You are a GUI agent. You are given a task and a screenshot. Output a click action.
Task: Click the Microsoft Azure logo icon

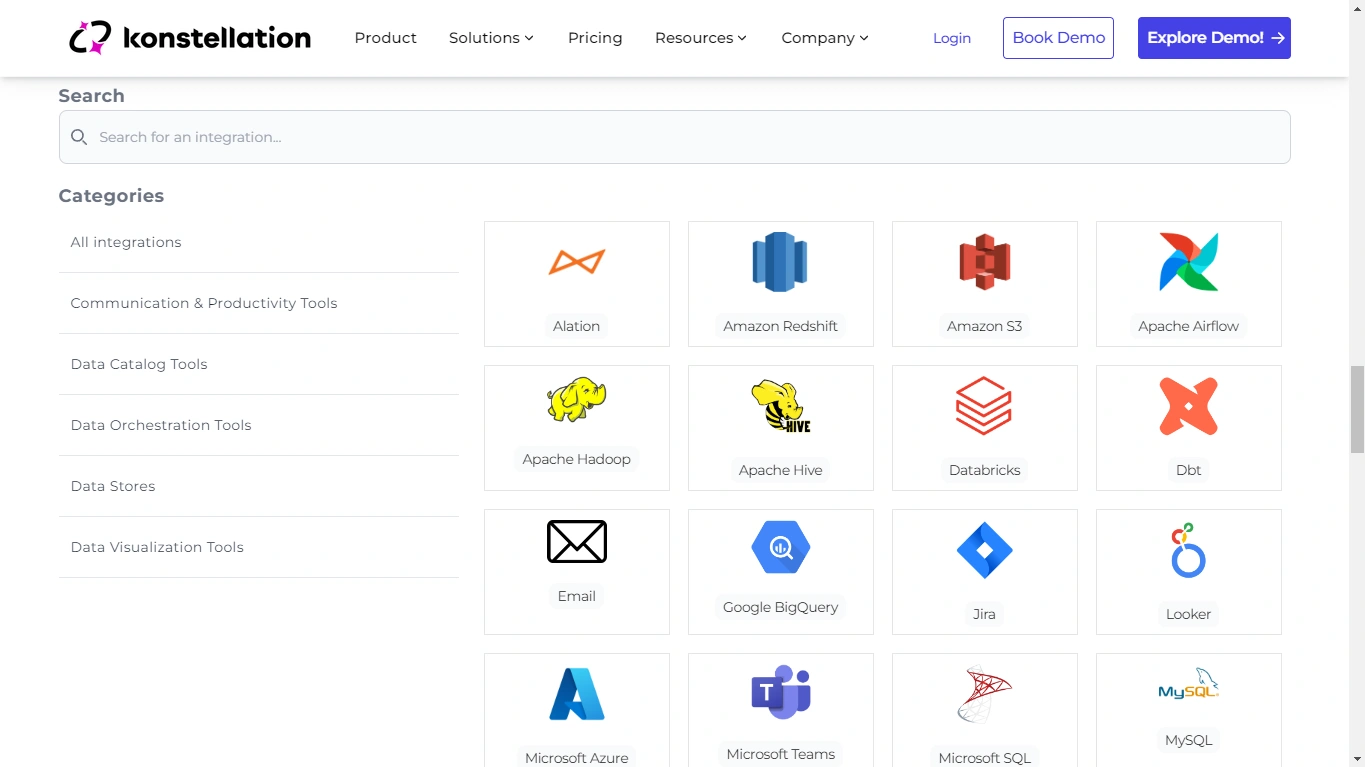pos(577,694)
